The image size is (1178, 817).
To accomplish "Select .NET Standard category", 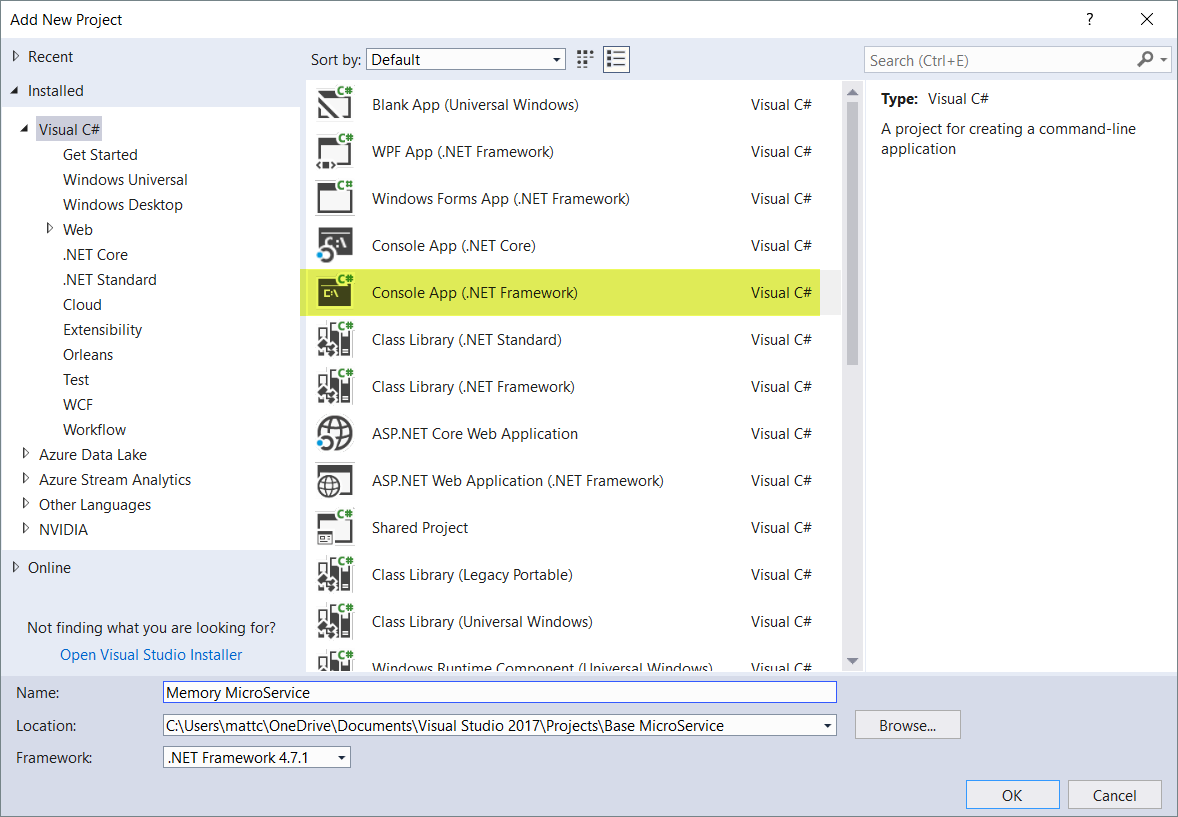I will [110, 280].
